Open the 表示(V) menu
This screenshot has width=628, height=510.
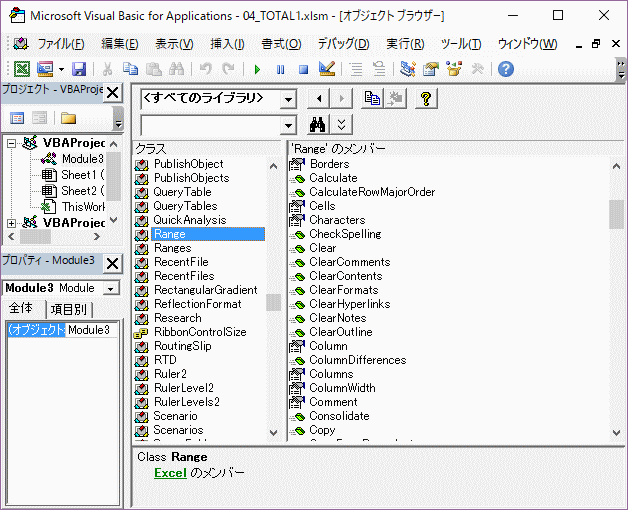tap(174, 44)
